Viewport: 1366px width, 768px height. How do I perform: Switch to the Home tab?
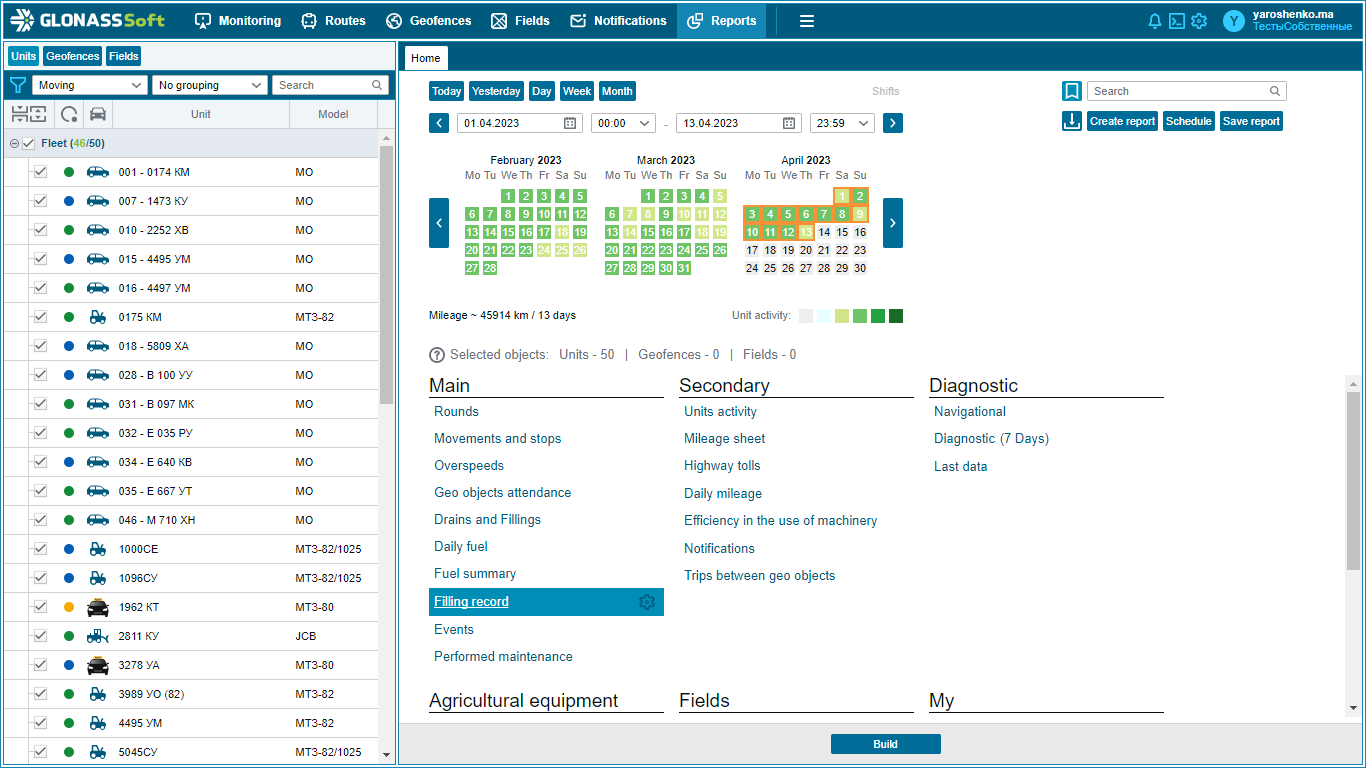[x=426, y=58]
